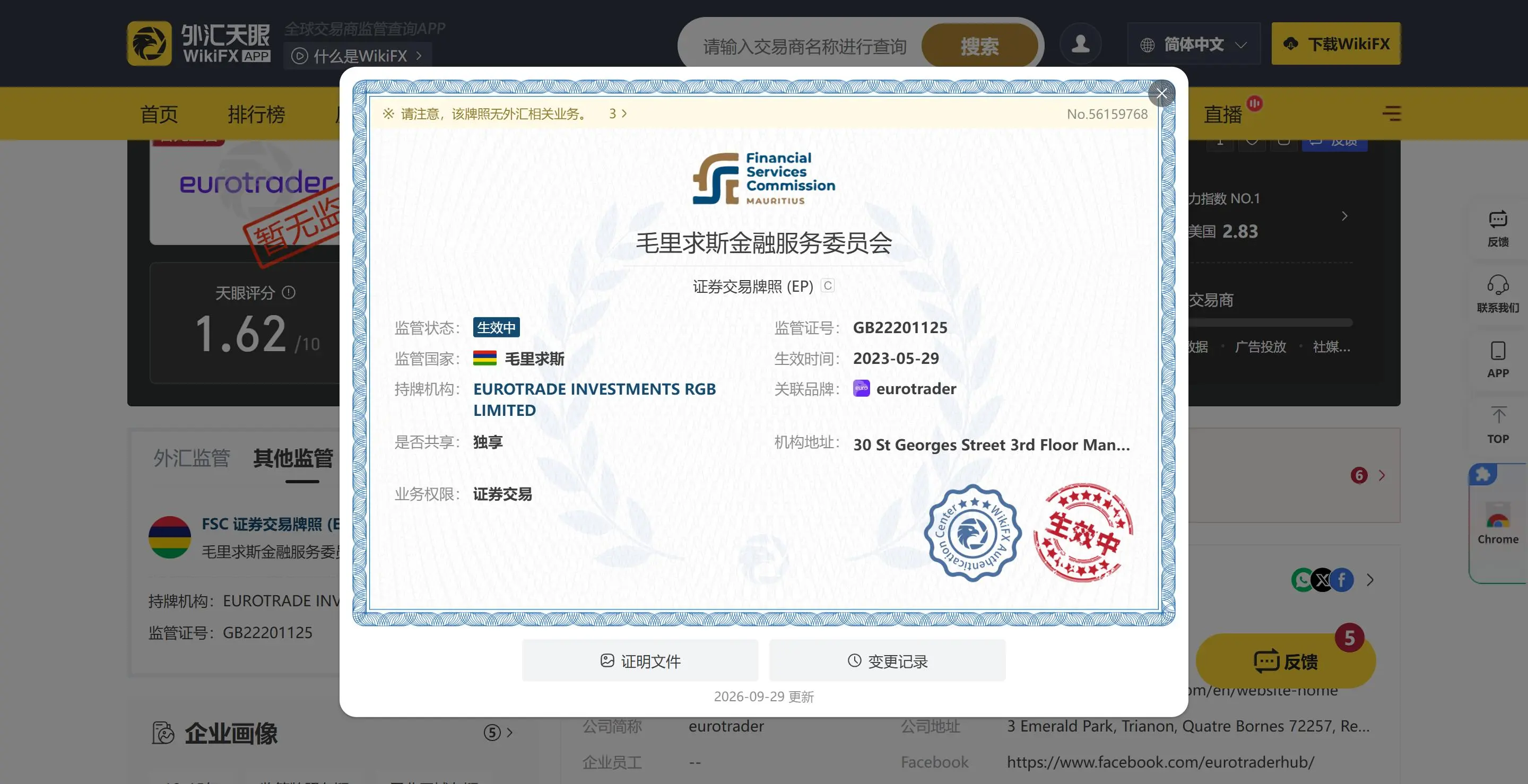Click the 变更记录 button

pos(888,660)
